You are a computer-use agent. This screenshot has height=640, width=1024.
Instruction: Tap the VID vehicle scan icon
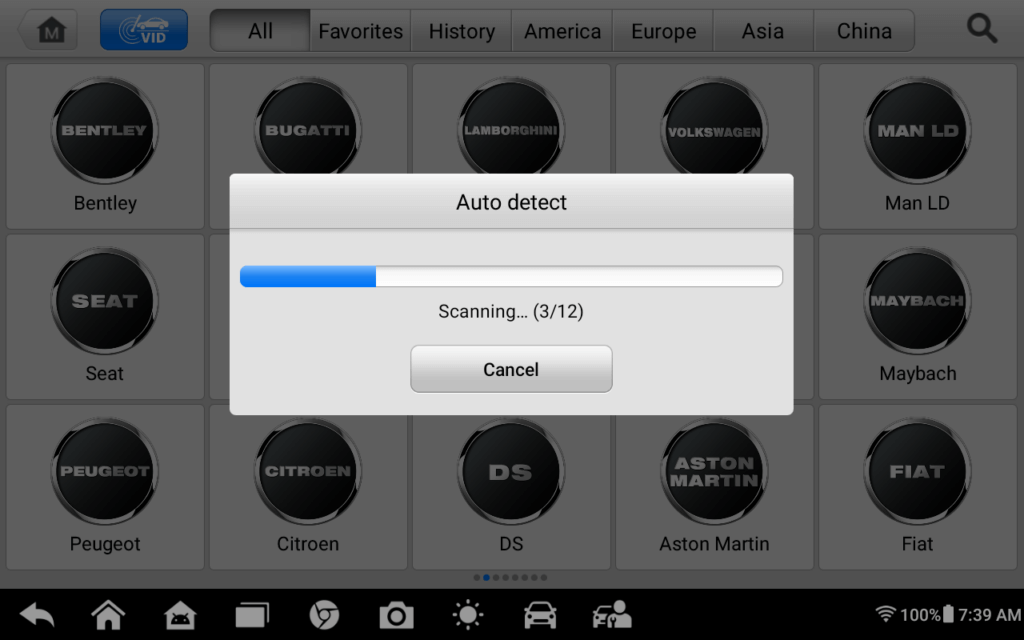pyautogui.click(x=143, y=31)
